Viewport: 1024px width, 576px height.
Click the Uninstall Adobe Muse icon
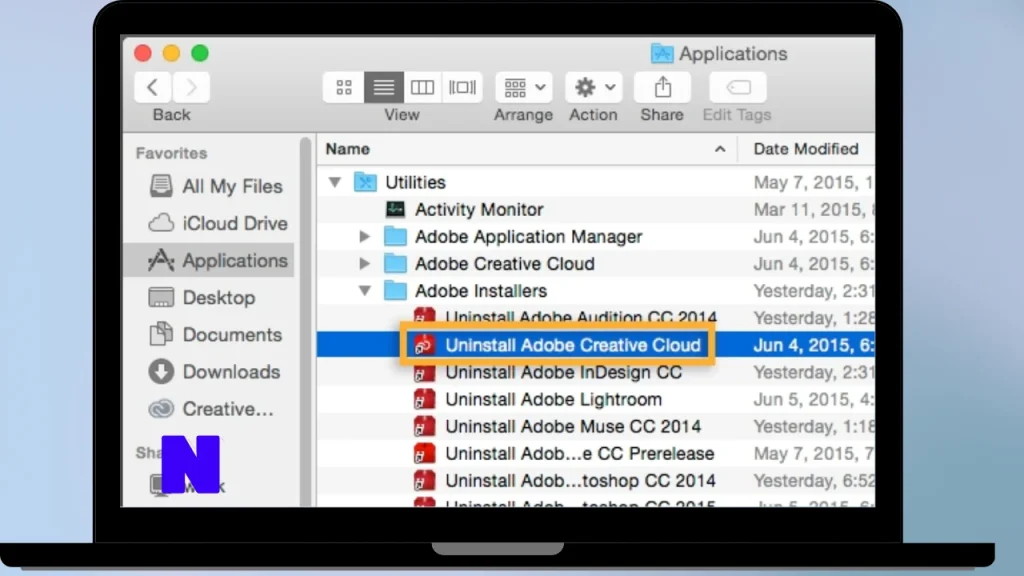click(x=424, y=426)
